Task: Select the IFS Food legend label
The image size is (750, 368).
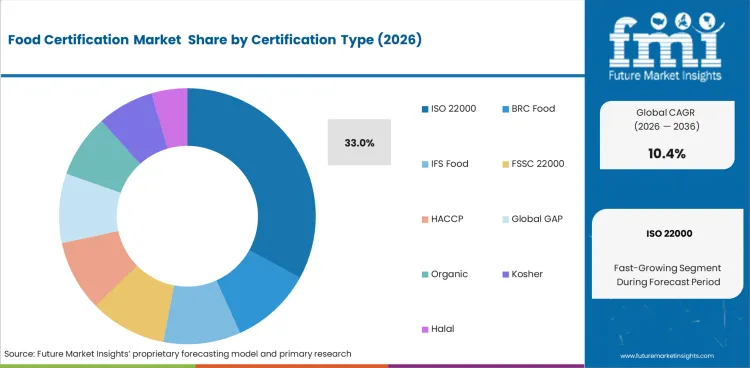Action: pyautogui.click(x=450, y=164)
